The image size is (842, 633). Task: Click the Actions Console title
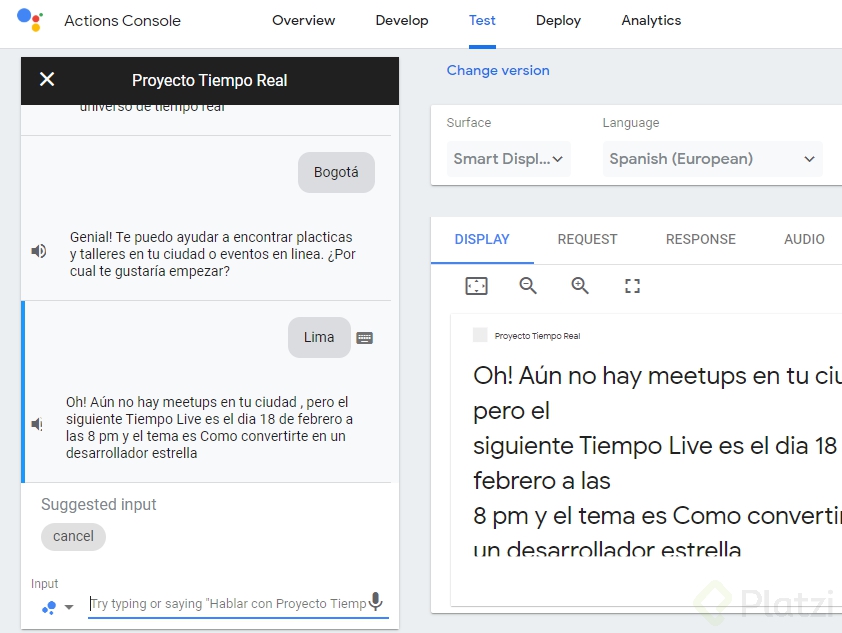point(122,20)
